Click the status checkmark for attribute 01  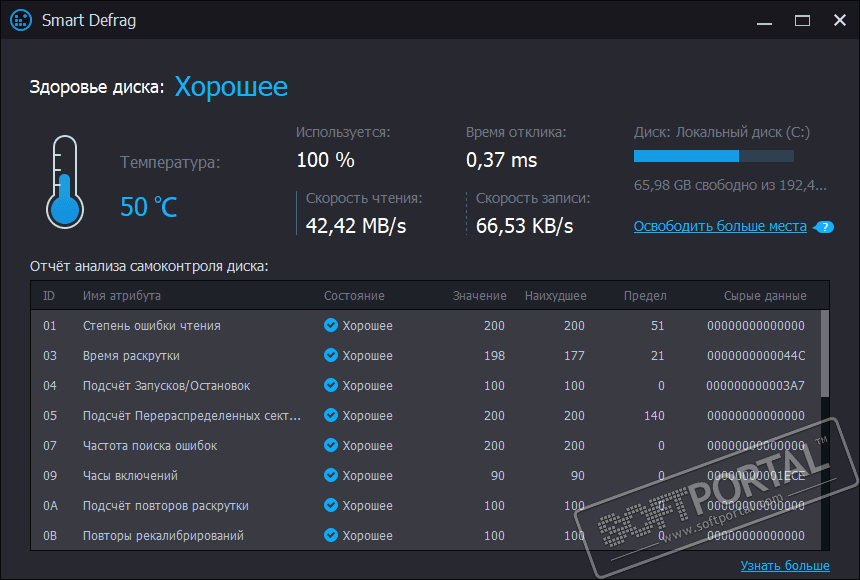click(x=331, y=326)
